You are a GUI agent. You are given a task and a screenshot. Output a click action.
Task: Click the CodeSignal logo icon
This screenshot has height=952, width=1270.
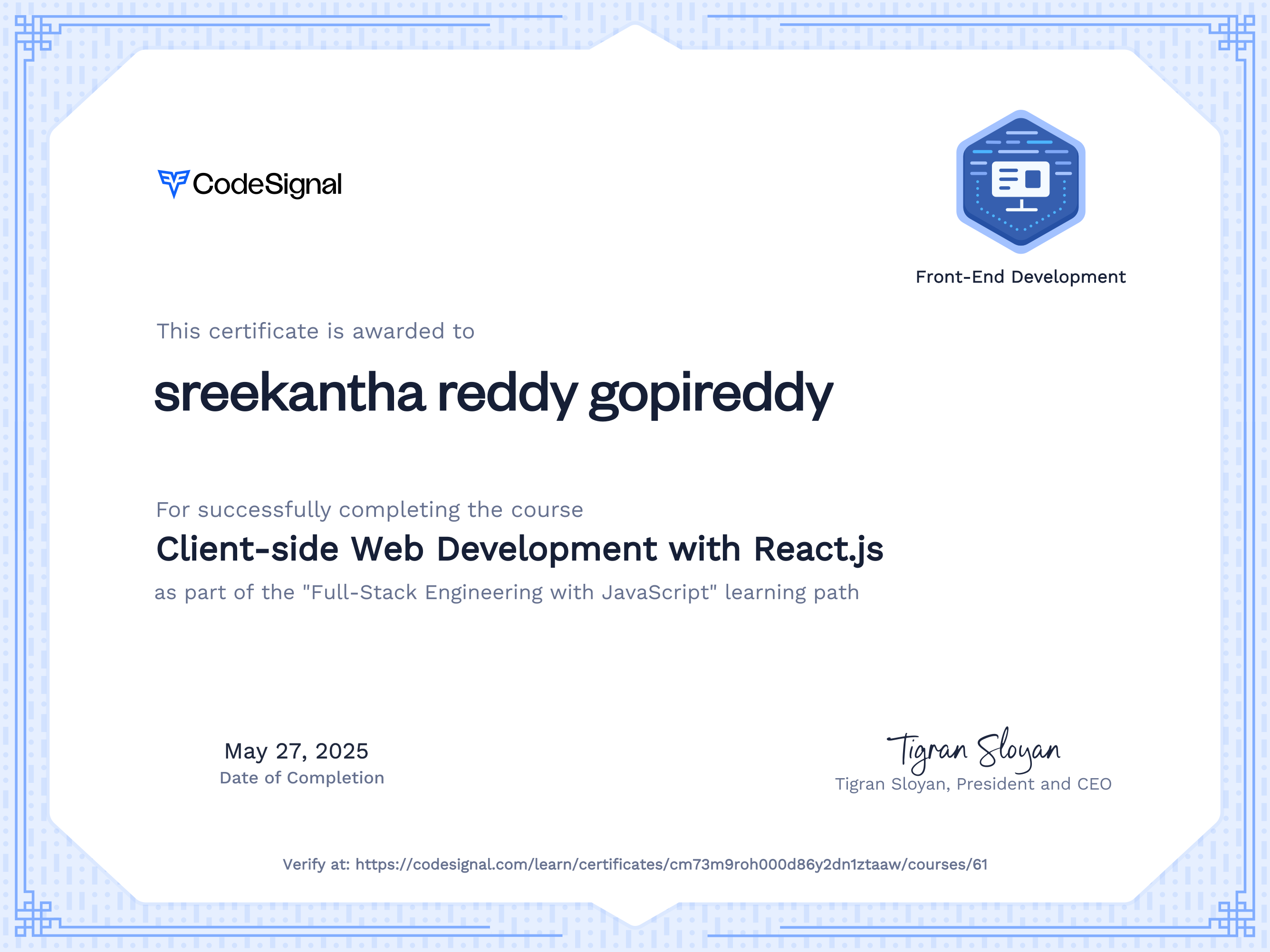tap(173, 184)
